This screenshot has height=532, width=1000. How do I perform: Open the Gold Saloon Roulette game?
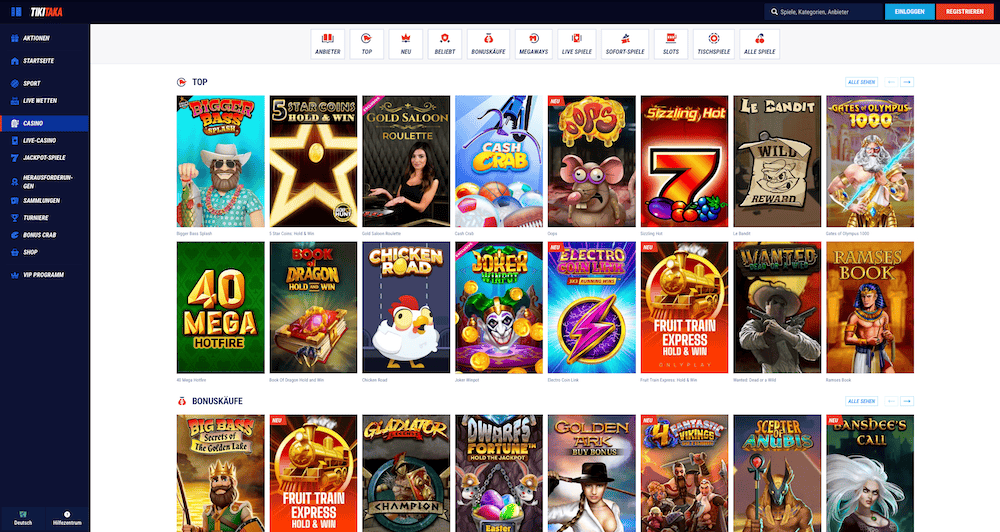click(x=406, y=161)
